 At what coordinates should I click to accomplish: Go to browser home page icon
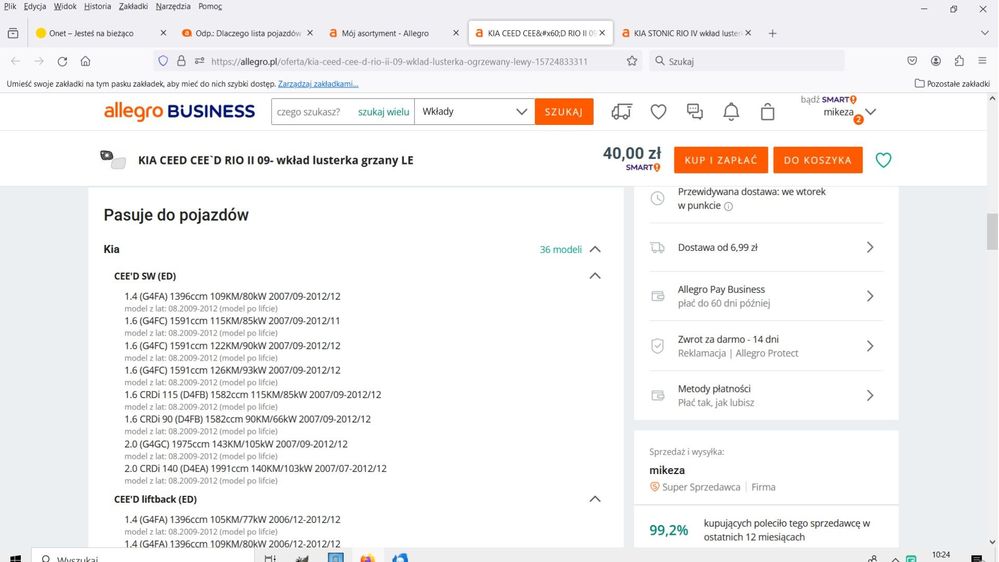85,61
